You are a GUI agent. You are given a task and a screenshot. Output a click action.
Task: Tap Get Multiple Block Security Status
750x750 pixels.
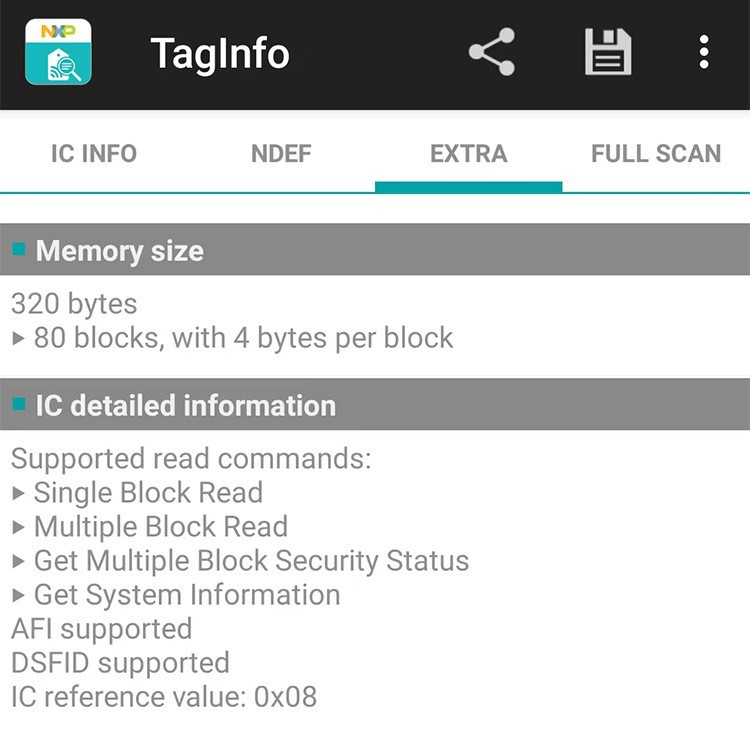[250, 561]
